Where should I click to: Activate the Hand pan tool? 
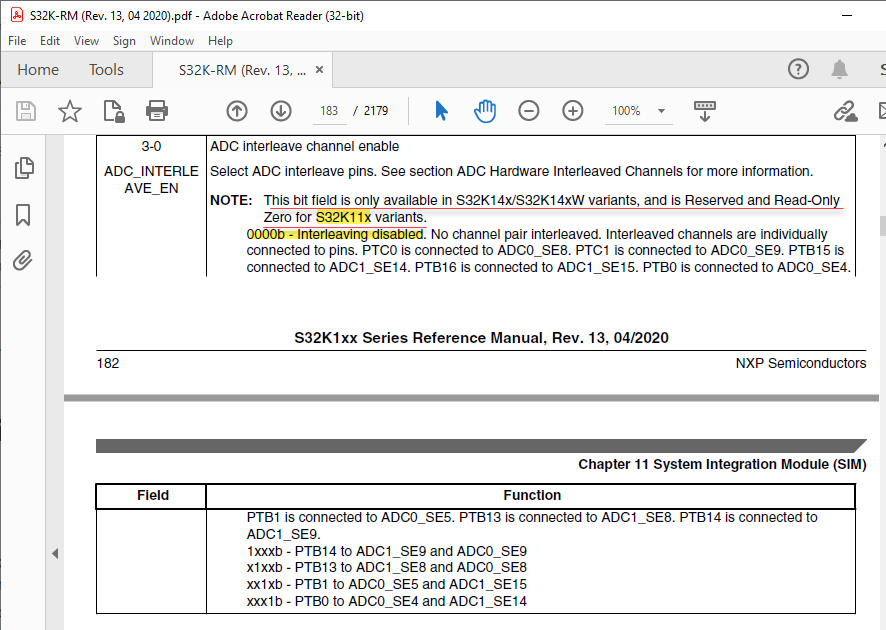[x=485, y=111]
